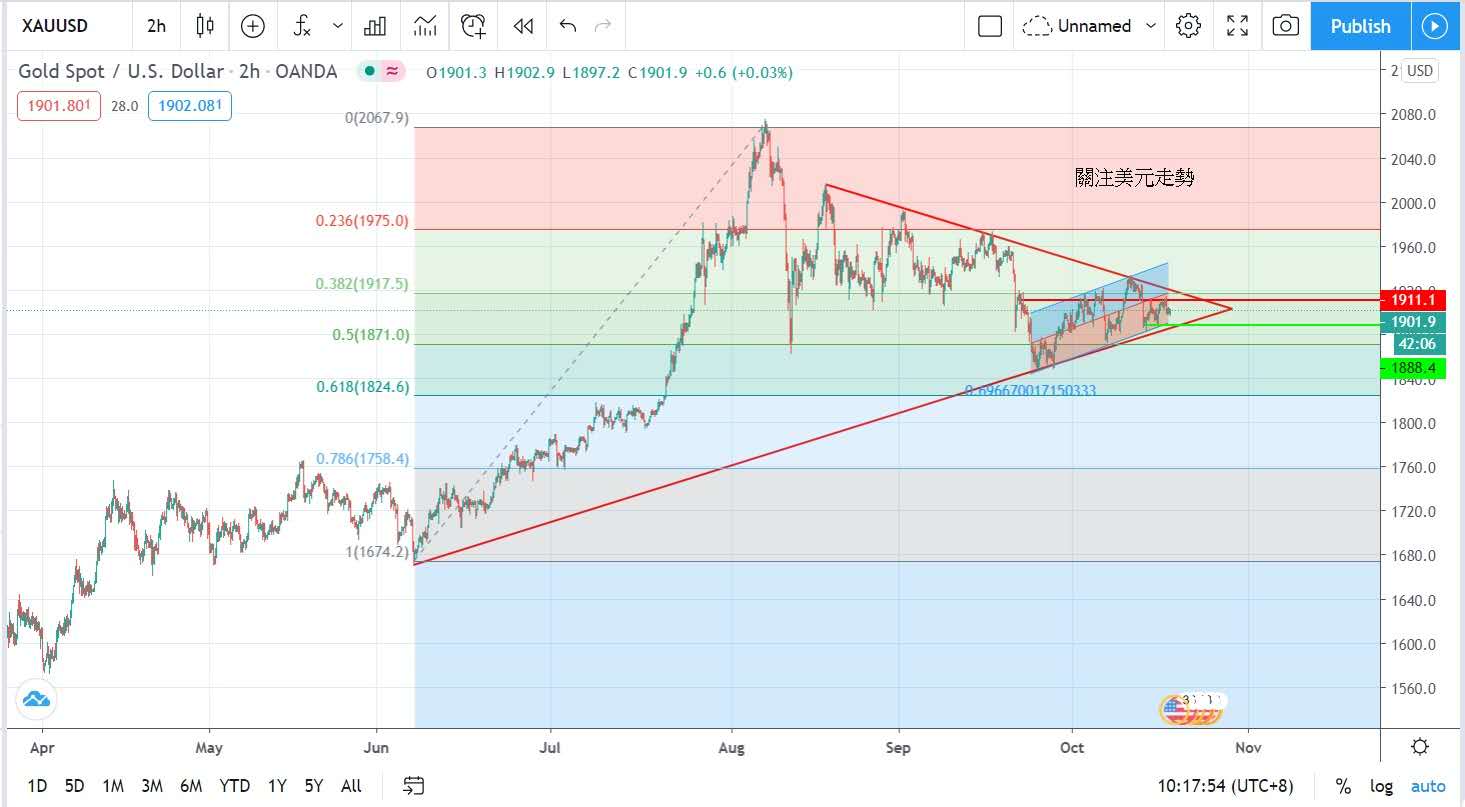Switch to the 5Y date range
The height and width of the screenshot is (807, 1465).
coord(314,786)
